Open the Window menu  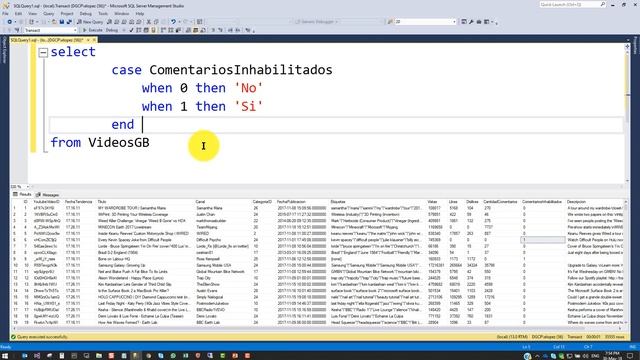tap(122, 13)
